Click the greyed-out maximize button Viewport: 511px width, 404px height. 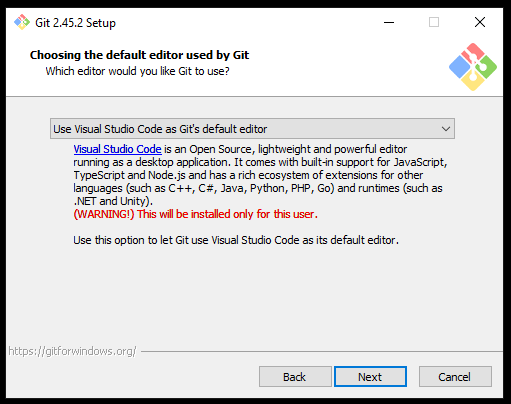point(434,22)
